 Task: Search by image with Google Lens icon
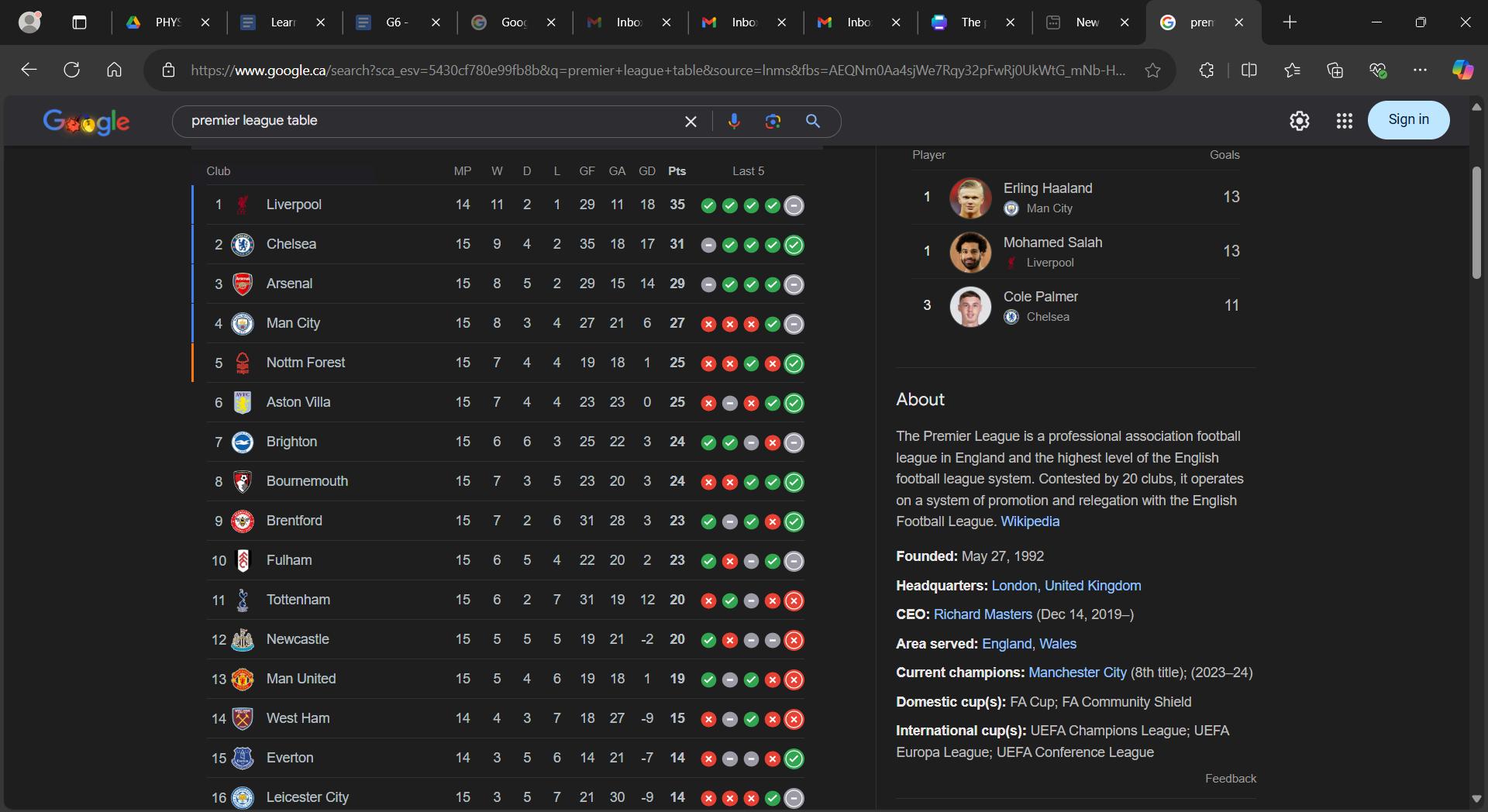tap(773, 121)
